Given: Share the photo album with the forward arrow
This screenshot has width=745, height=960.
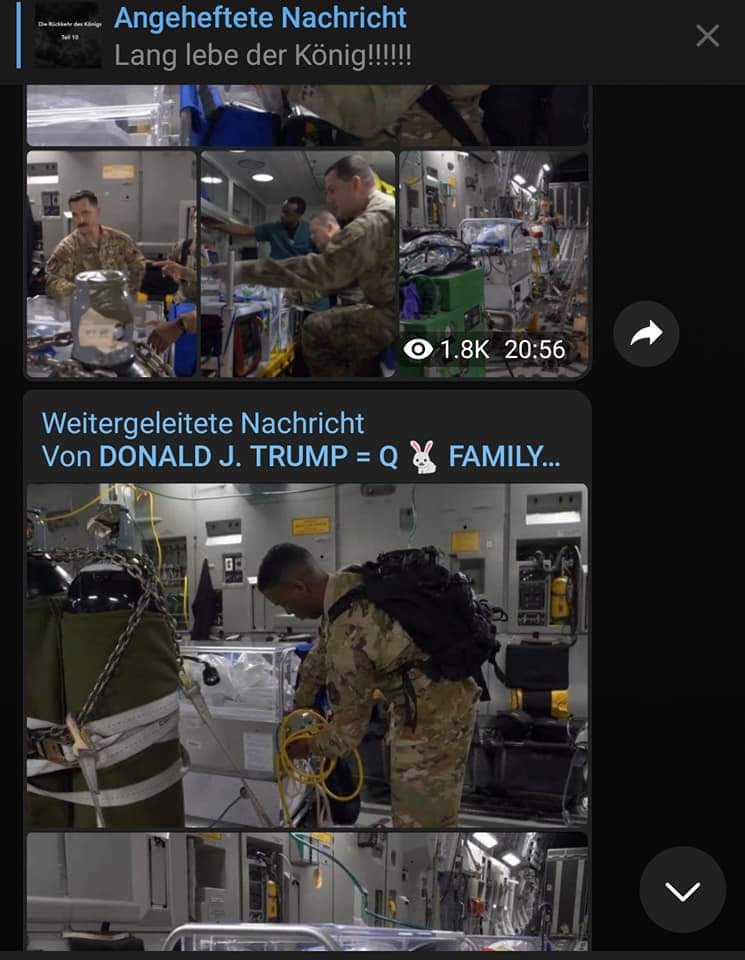Looking at the screenshot, I should pyautogui.click(x=646, y=334).
